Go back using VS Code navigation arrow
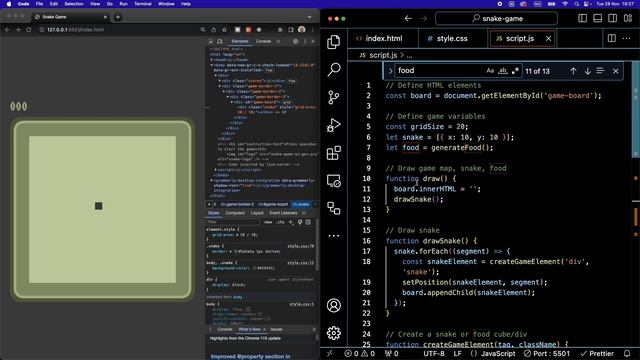Screen dimensions: 640x360 click(x=408, y=18)
